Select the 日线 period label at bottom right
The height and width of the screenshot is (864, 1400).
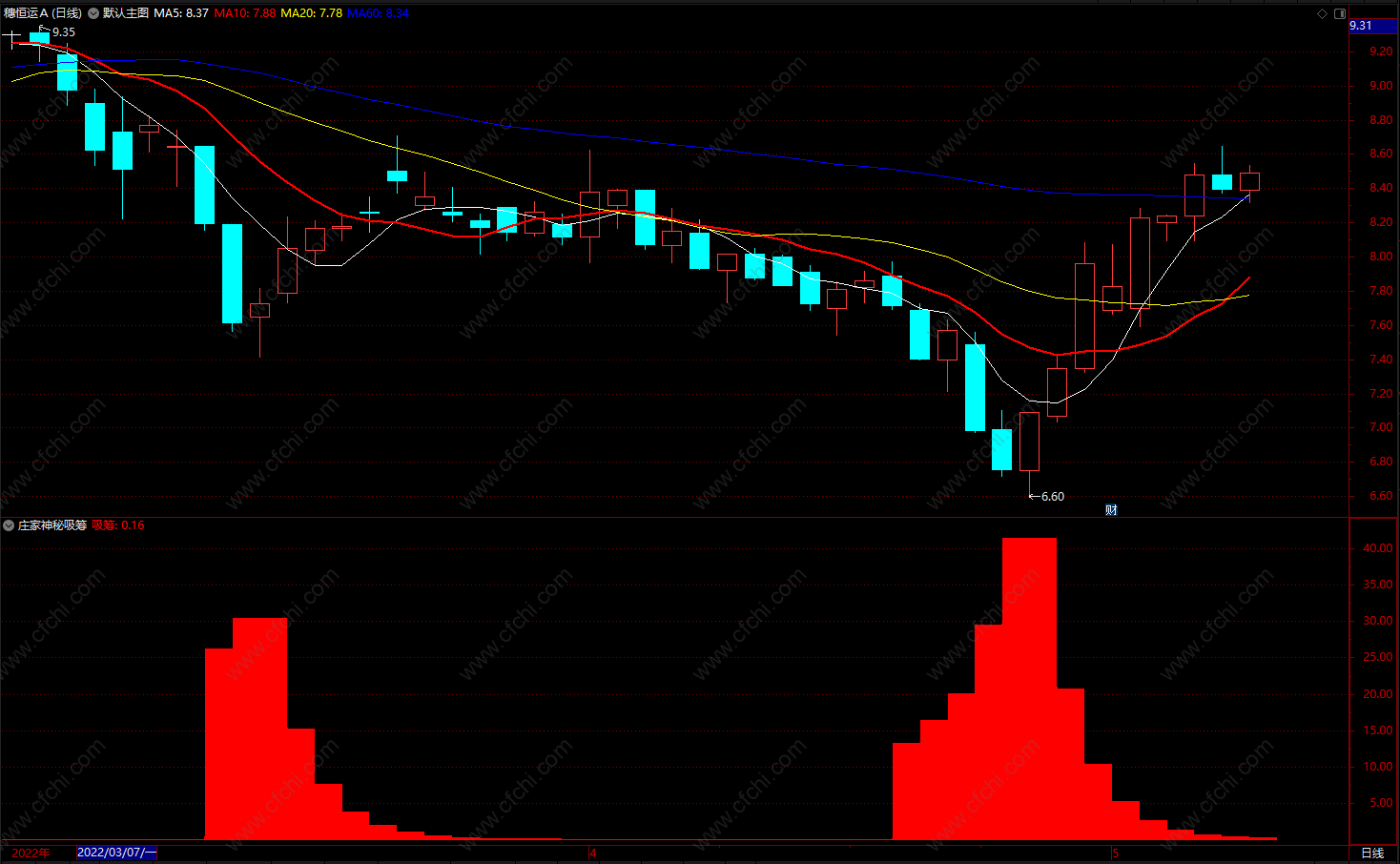click(x=1372, y=853)
